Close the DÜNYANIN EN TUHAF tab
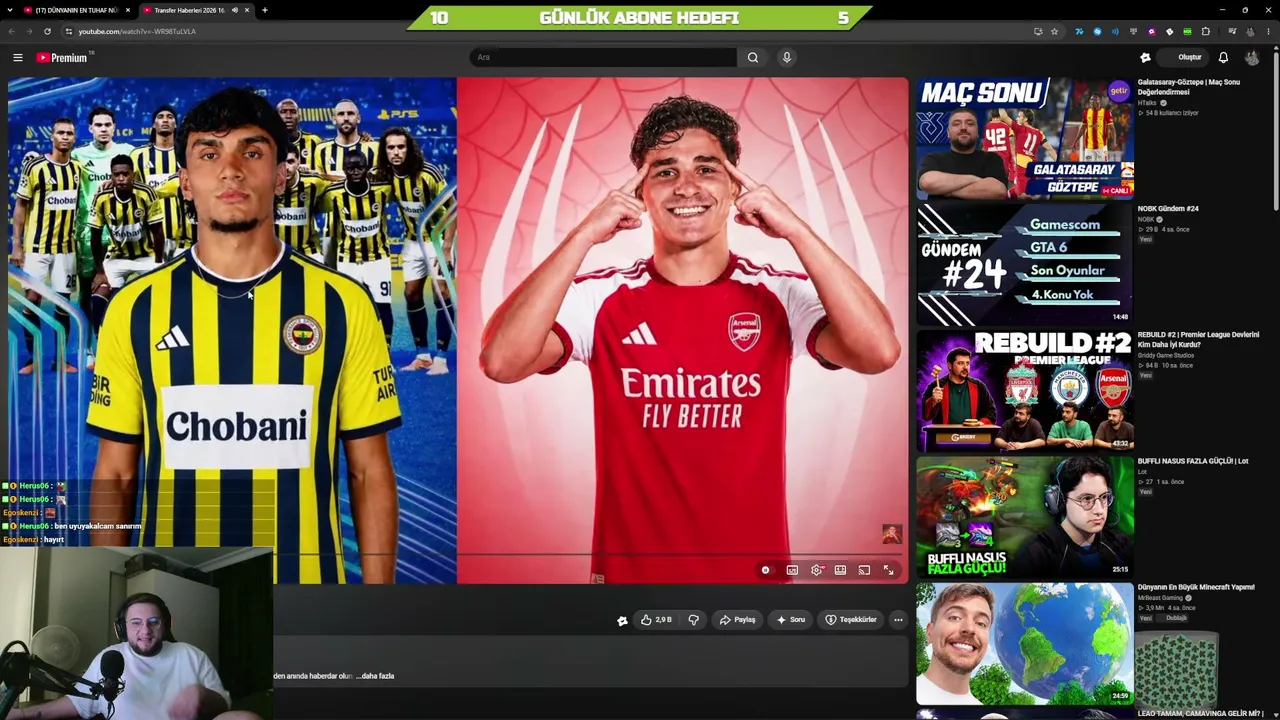This screenshot has height=720, width=1280. tap(127, 10)
